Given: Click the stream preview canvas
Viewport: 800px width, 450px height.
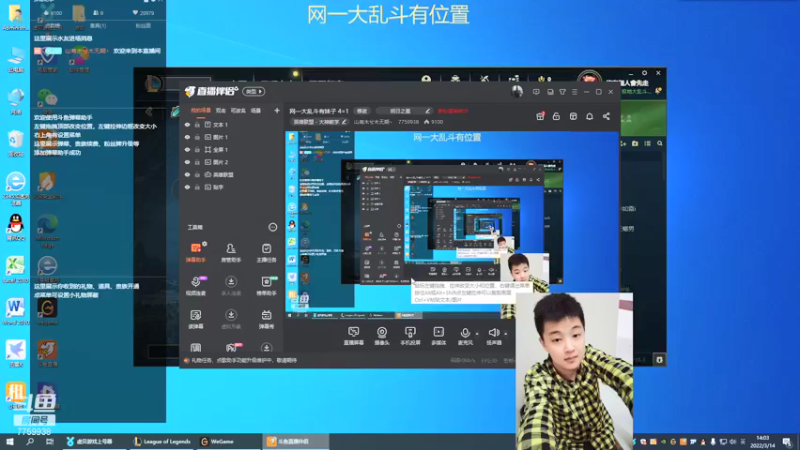Looking at the screenshot, I should pyautogui.click(x=452, y=221).
